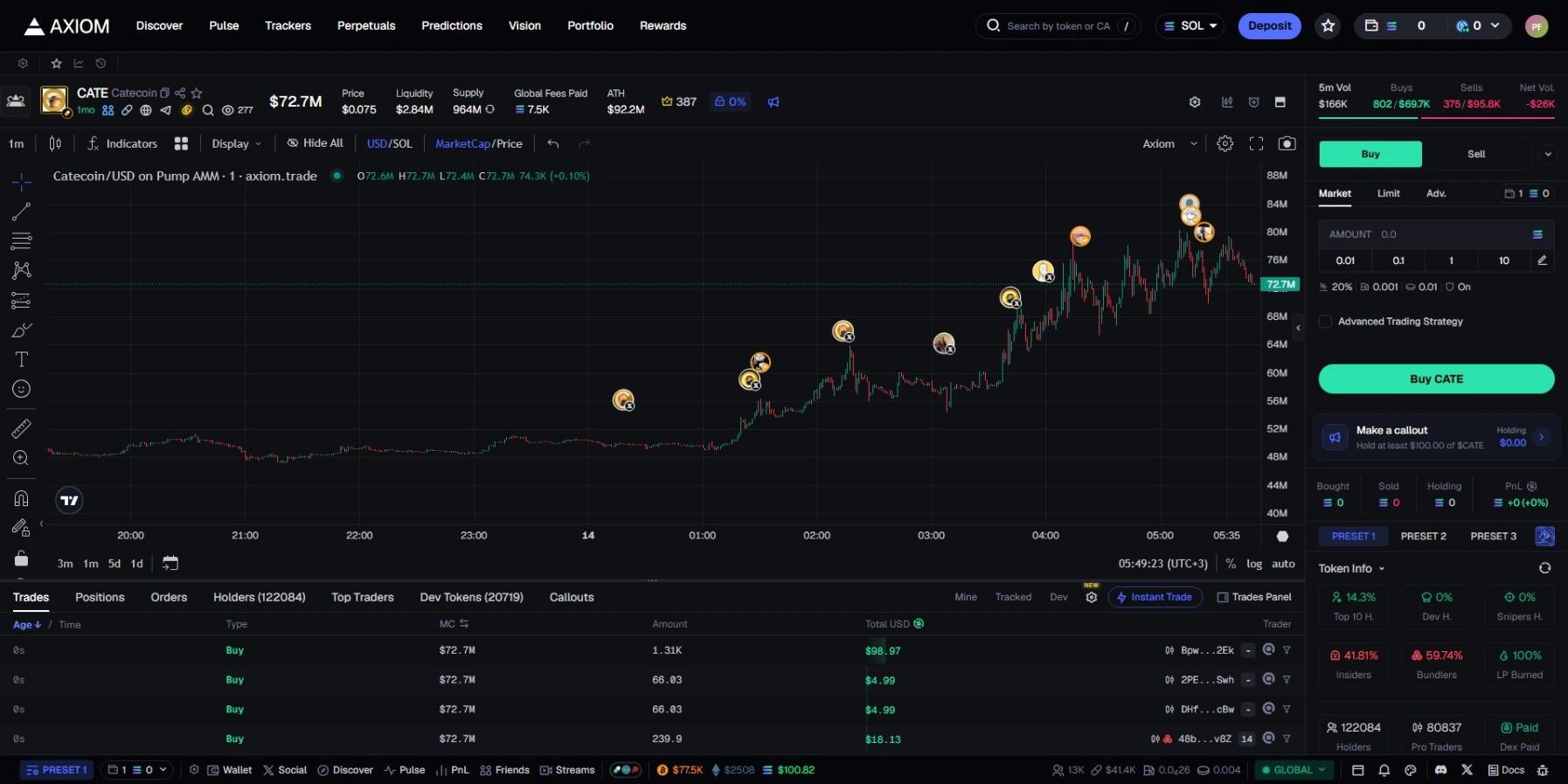Expand wallet balance dropdown in navbar

point(1495,26)
